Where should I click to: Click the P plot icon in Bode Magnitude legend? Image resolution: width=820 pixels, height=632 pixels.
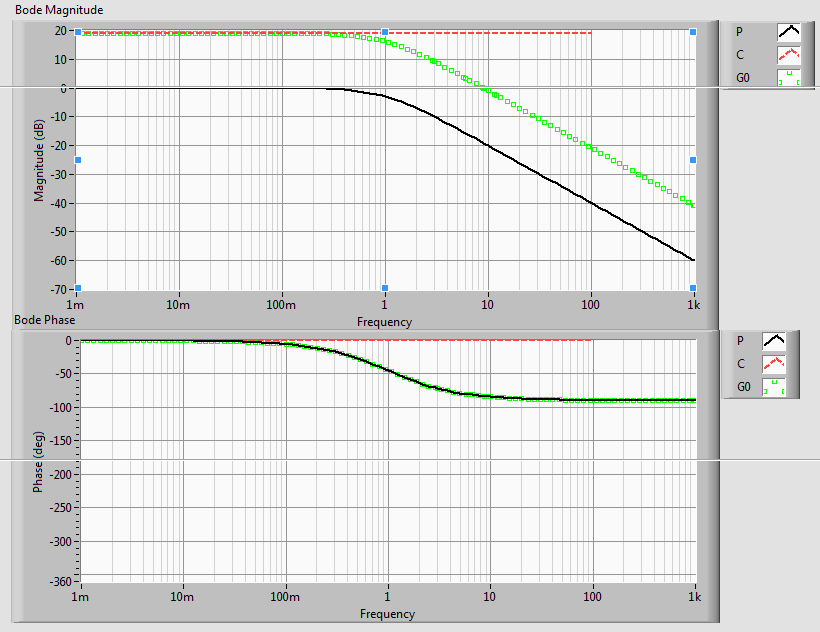(x=789, y=32)
